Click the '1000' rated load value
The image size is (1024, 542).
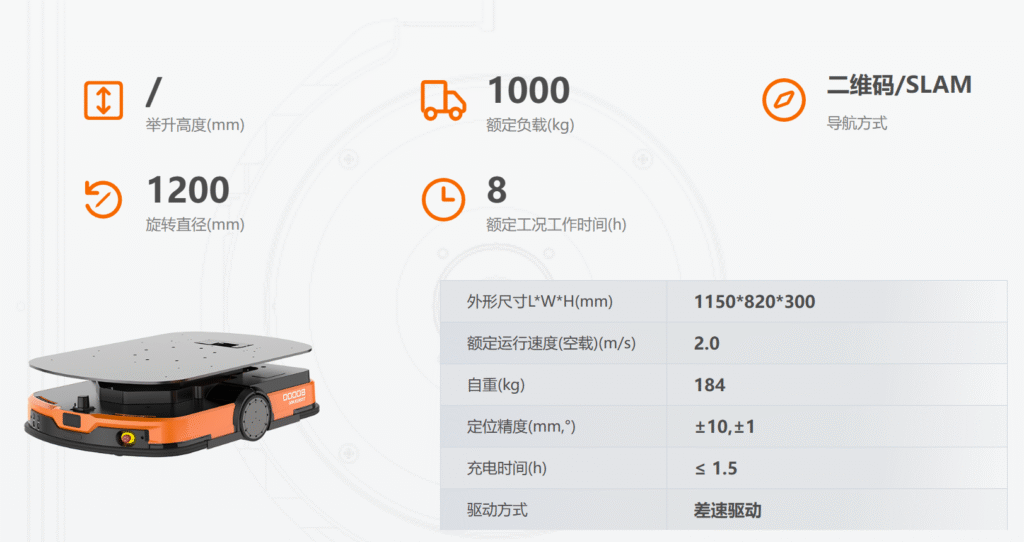528,90
